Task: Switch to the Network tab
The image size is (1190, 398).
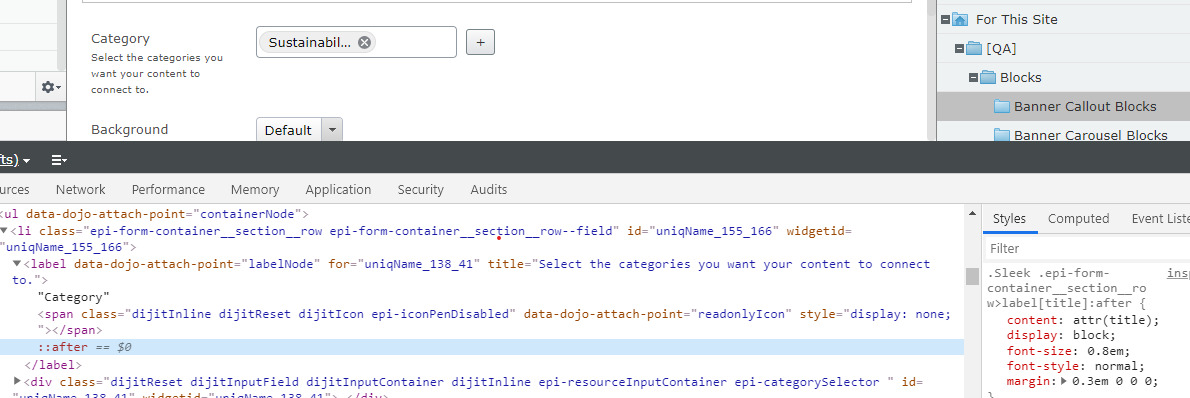Action: [80, 190]
